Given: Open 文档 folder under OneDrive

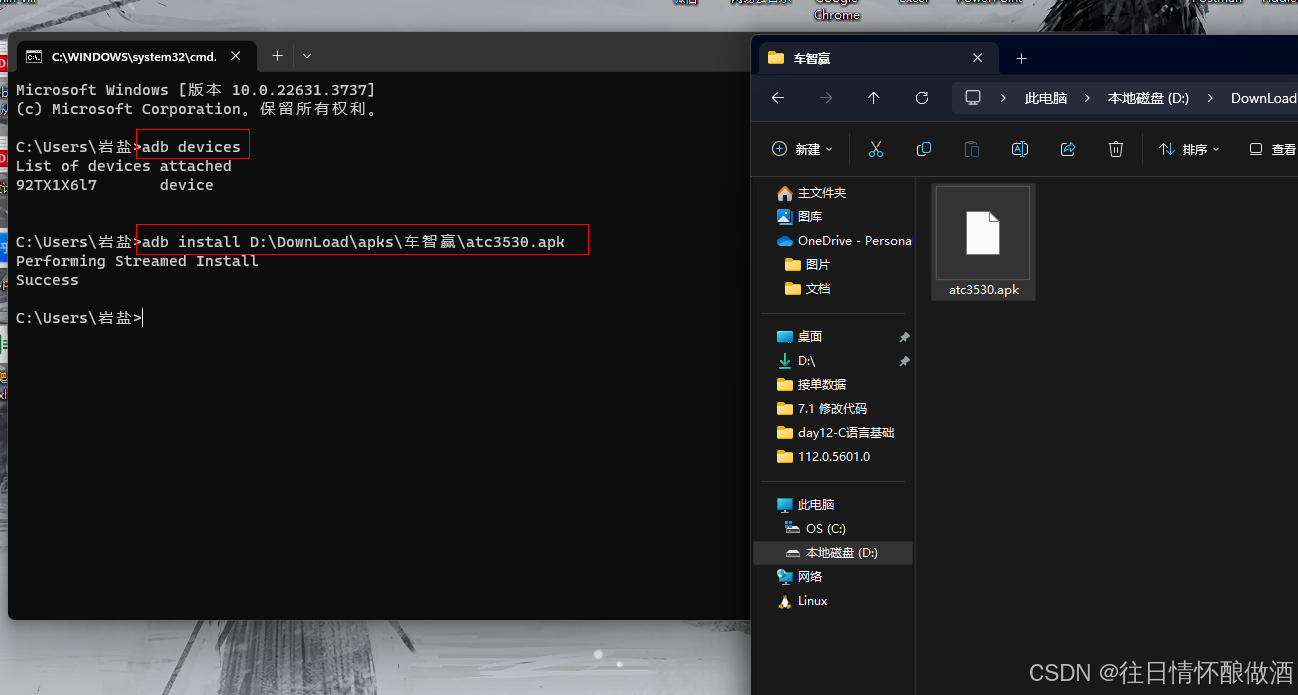Looking at the screenshot, I should (x=807, y=288).
